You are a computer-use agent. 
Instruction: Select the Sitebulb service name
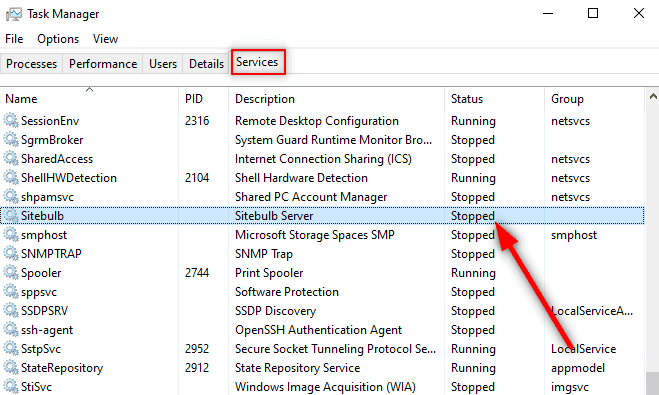(42, 216)
